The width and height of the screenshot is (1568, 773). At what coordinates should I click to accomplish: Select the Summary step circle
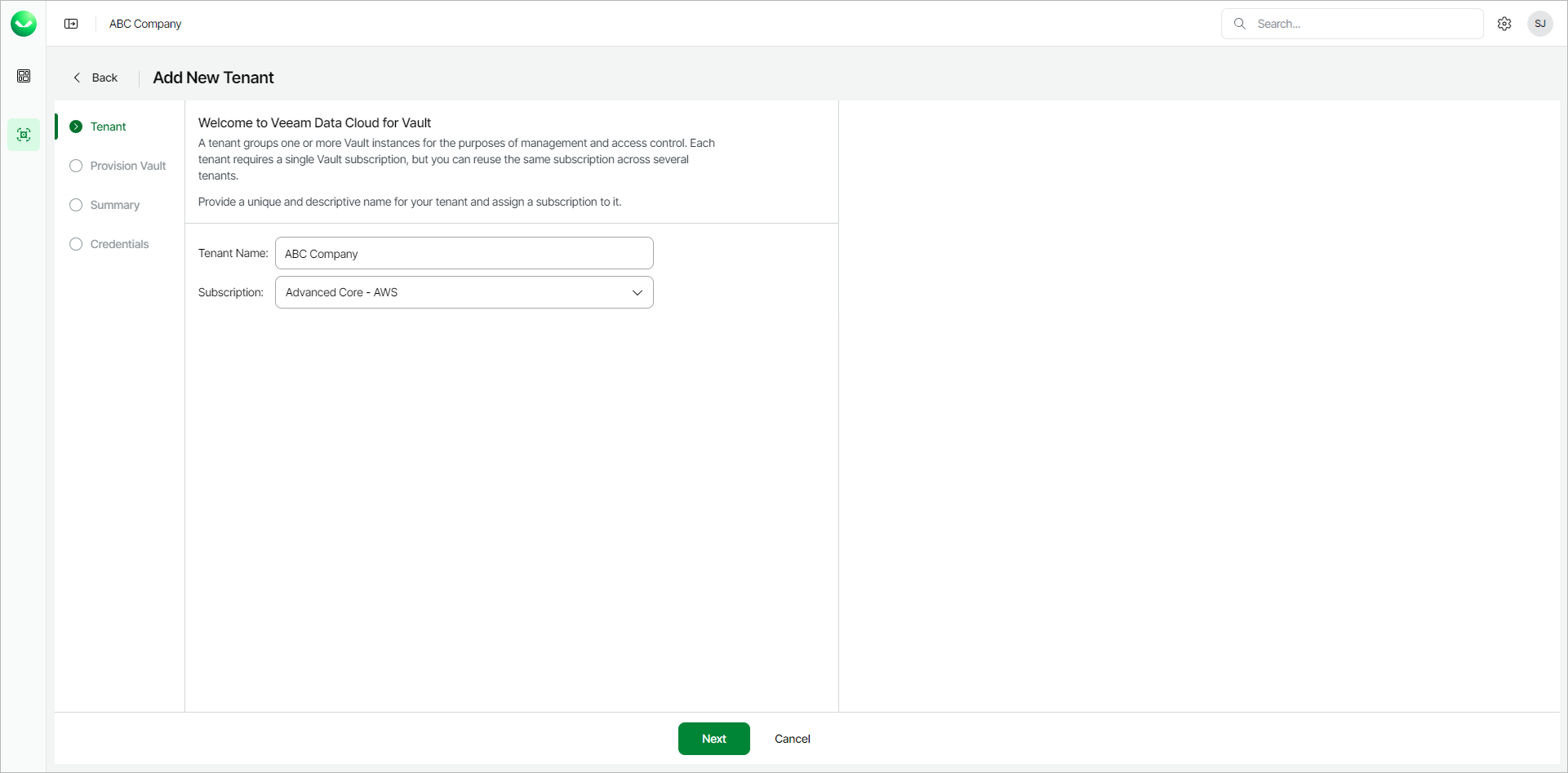(x=76, y=205)
